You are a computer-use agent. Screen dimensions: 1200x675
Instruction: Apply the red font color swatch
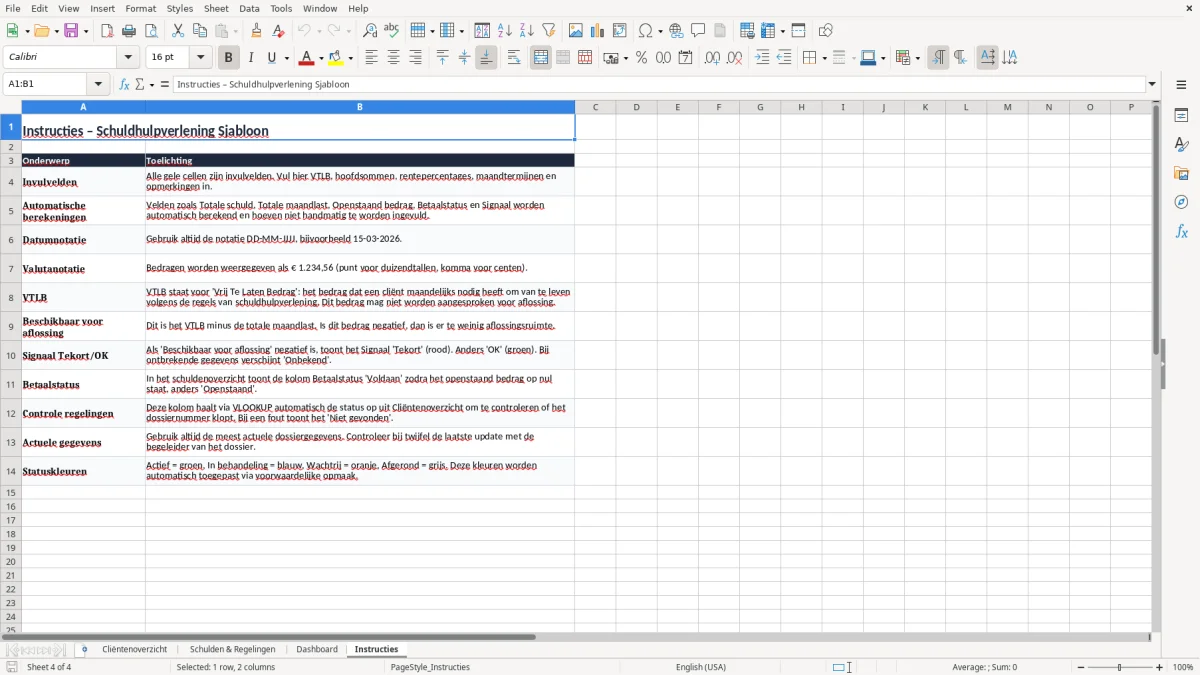[x=307, y=58]
